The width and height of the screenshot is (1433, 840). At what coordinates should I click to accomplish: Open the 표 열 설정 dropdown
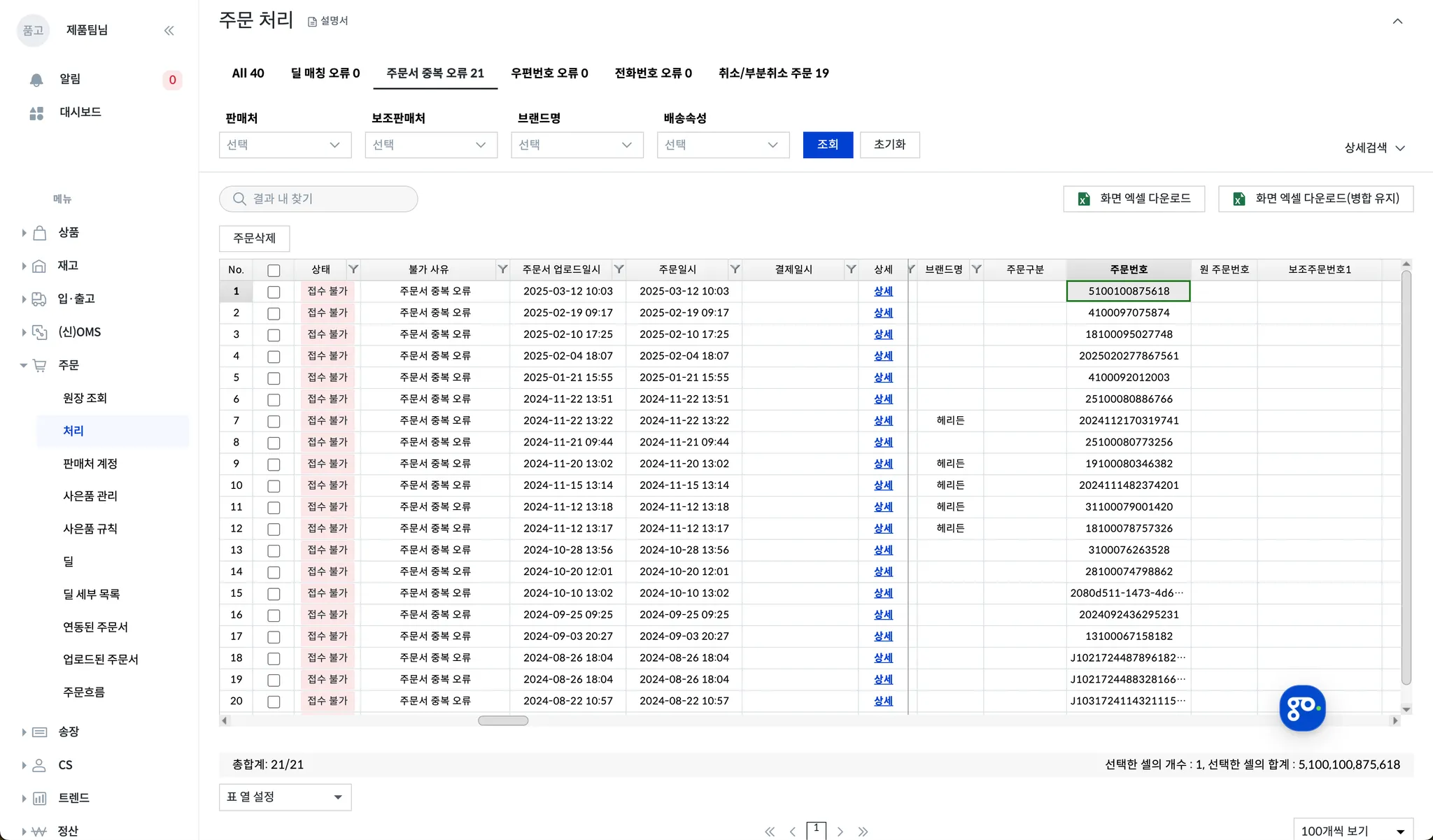tap(285, 797)
